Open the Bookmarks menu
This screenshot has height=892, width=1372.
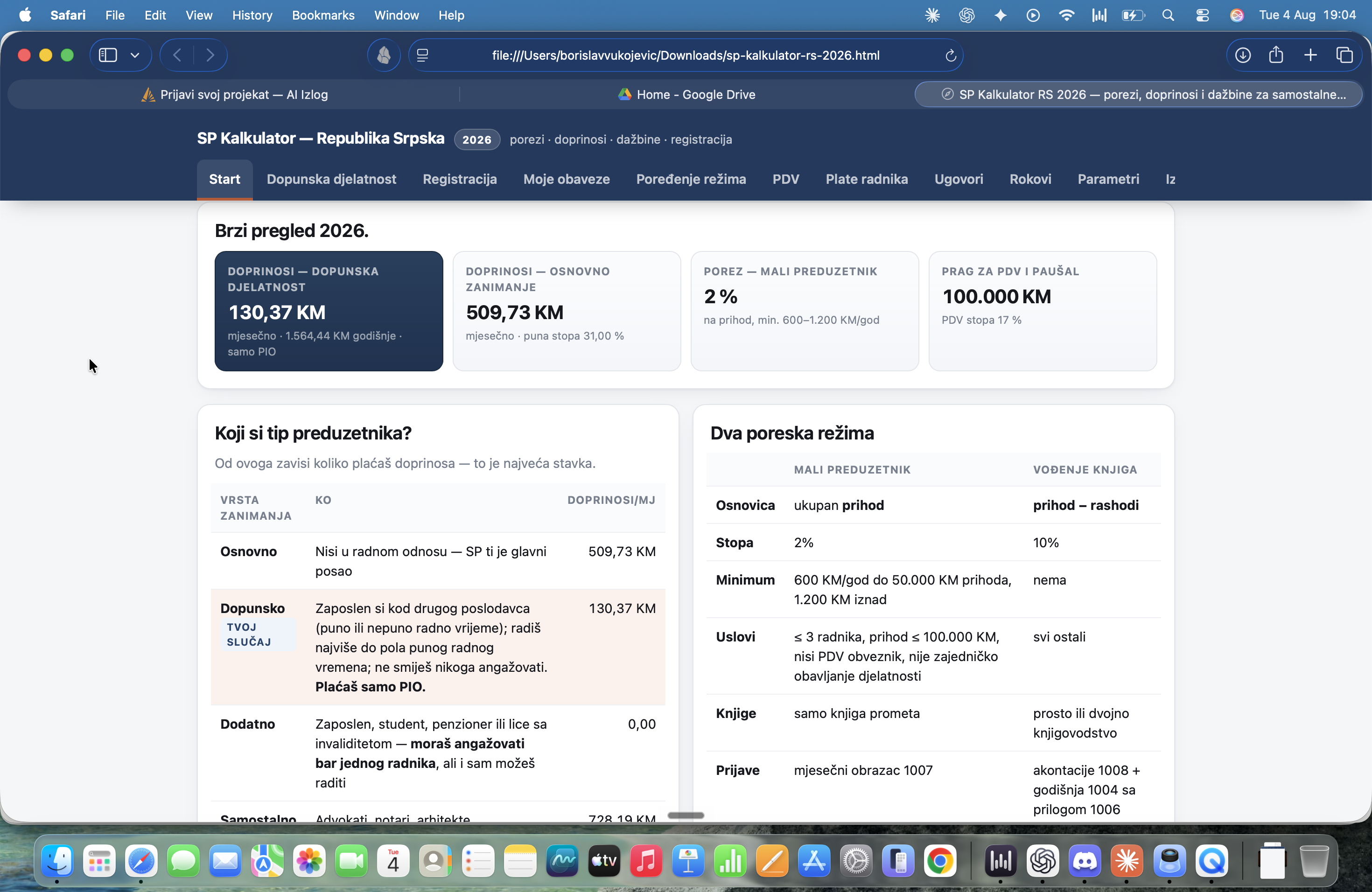[x=323, y=15]
